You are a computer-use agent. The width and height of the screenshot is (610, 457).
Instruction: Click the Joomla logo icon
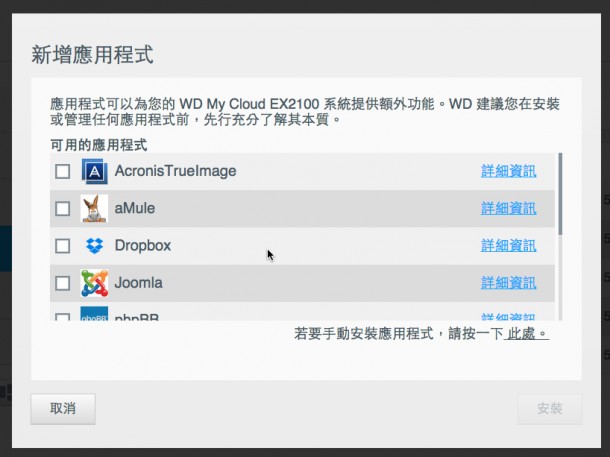pyautogui.click(x=94, y=283)
